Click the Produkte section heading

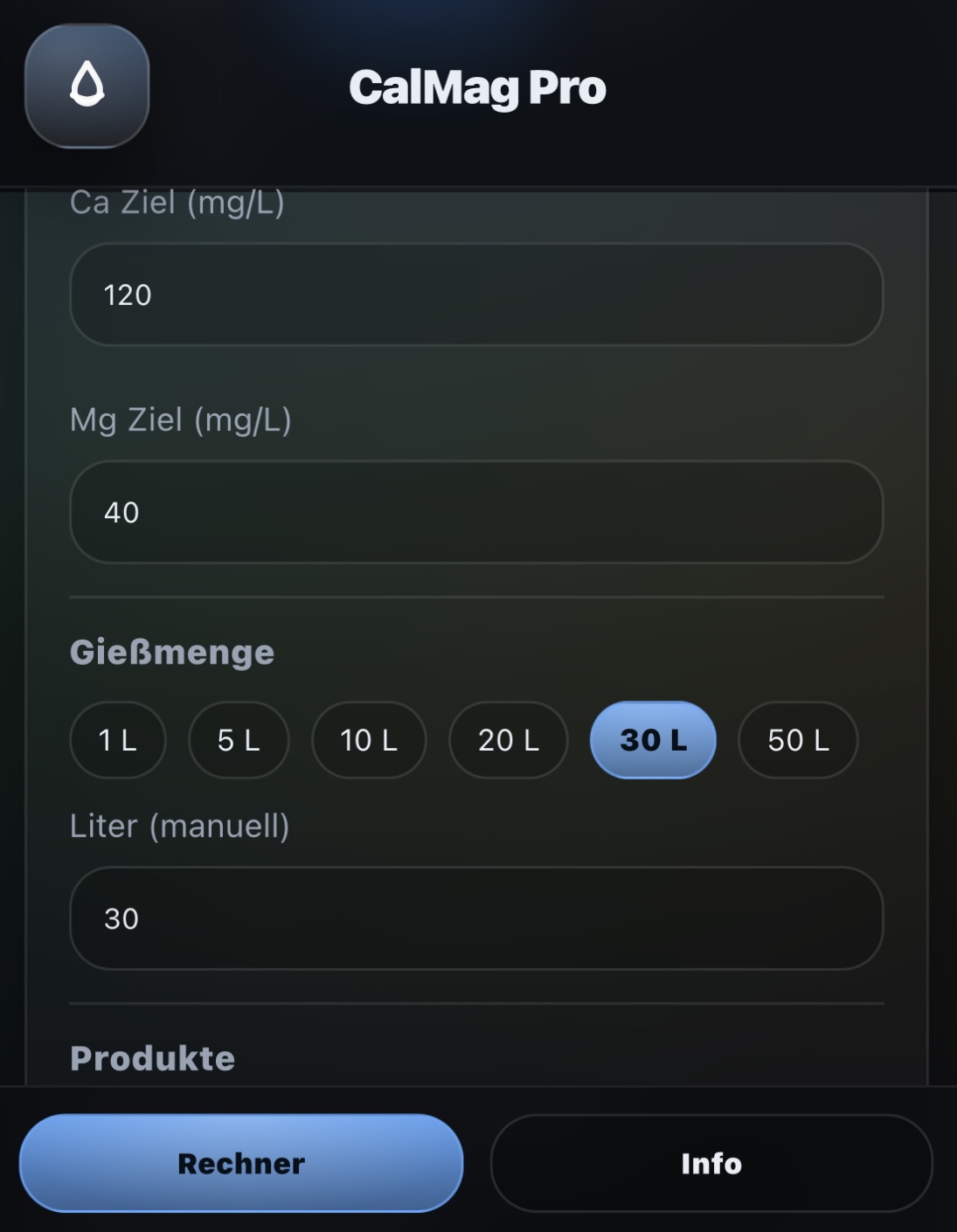point(153,1058)
